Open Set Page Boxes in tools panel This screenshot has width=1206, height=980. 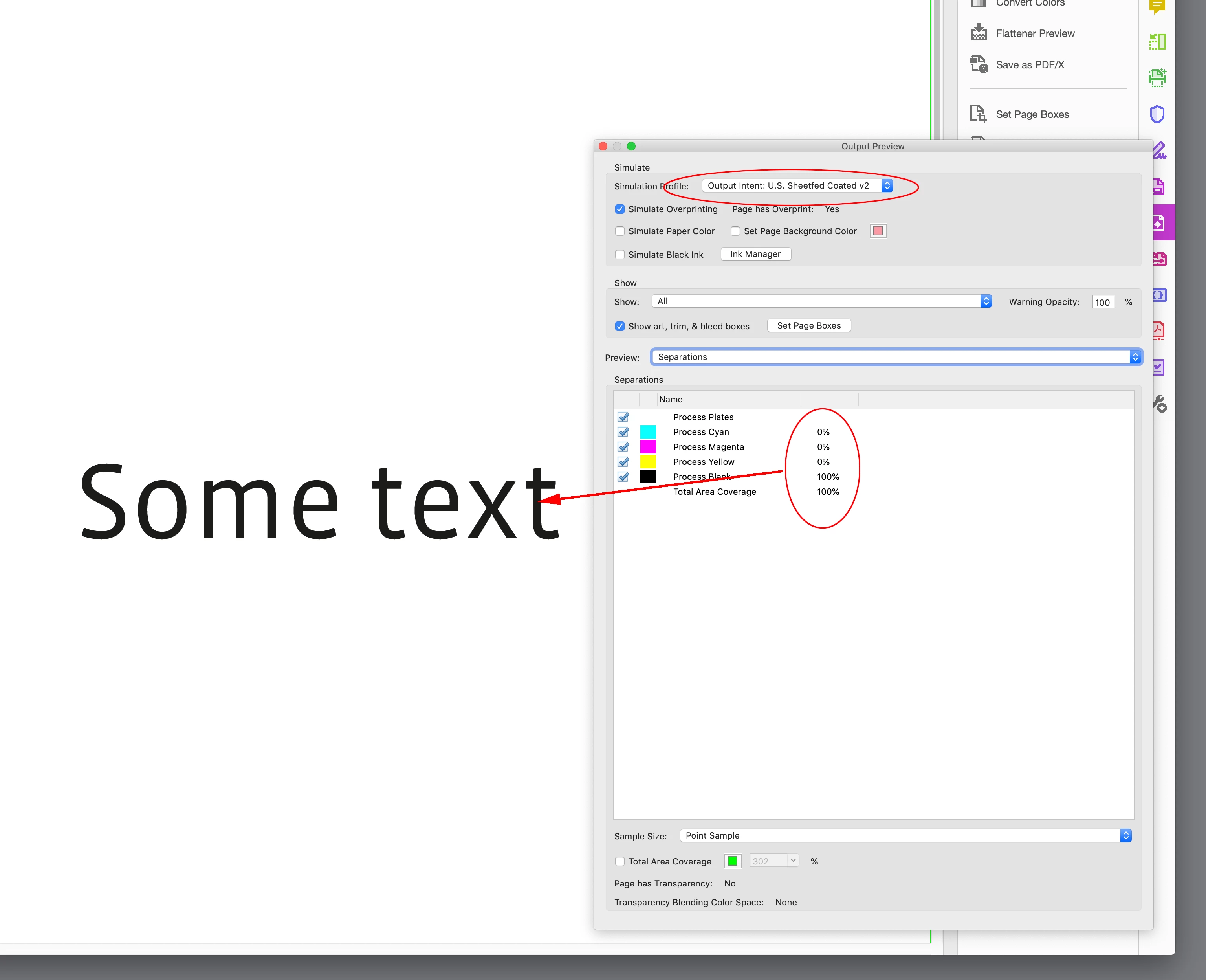[x=1032, y=114]
